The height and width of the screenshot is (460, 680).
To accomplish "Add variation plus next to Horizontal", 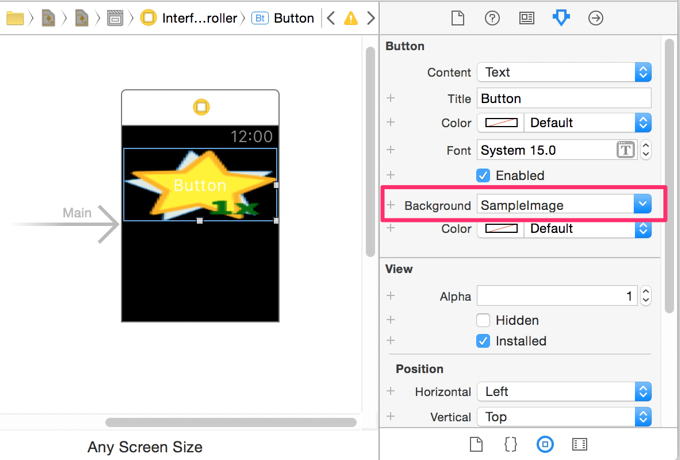I will (x=391, y=391).
